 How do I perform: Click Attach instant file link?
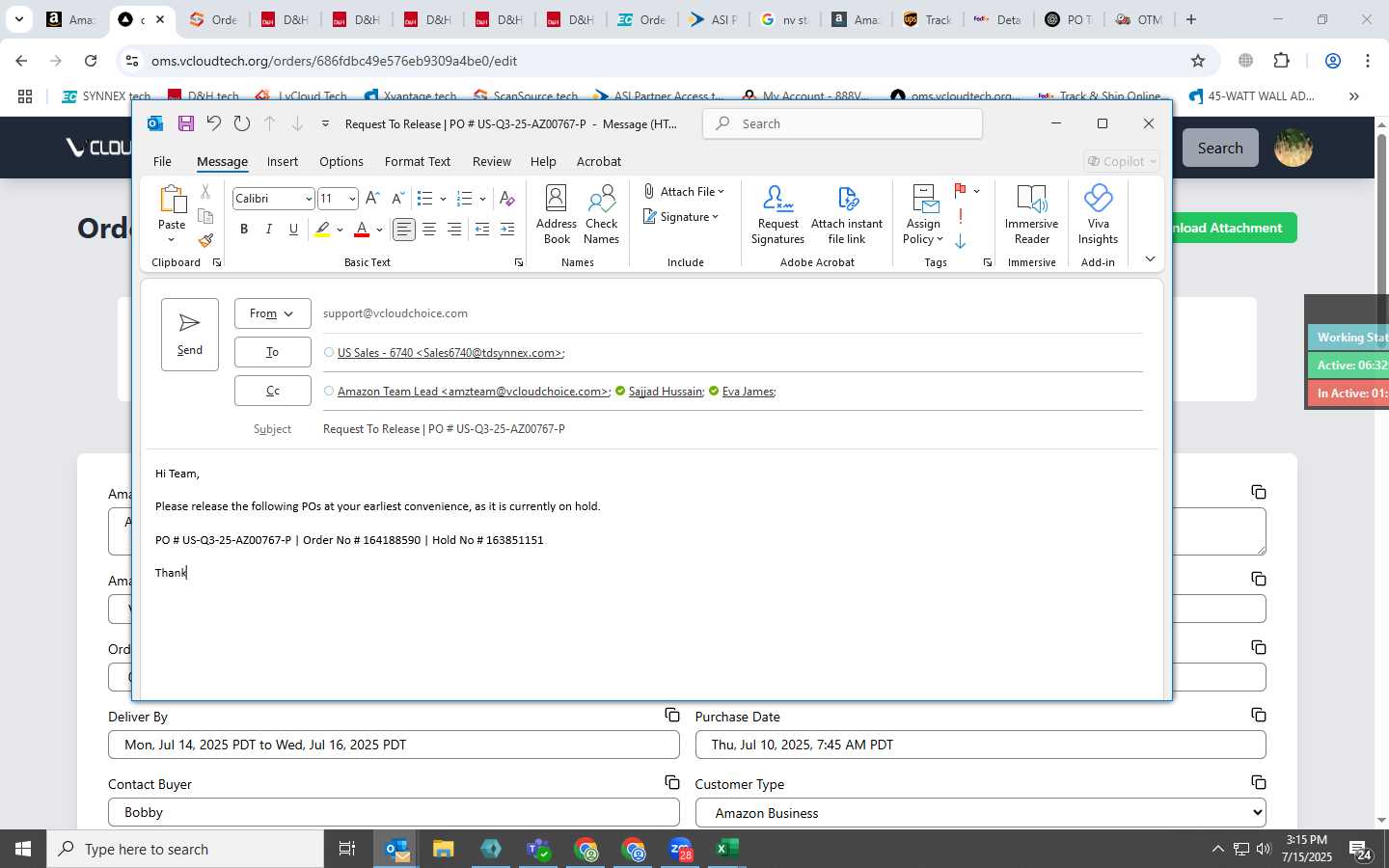click(847, 215)
